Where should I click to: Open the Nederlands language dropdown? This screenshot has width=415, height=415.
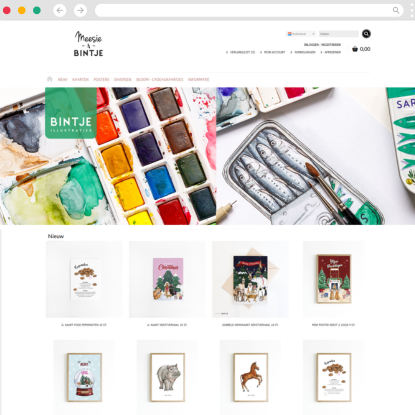pyautogui.click(x=301, y=34)
